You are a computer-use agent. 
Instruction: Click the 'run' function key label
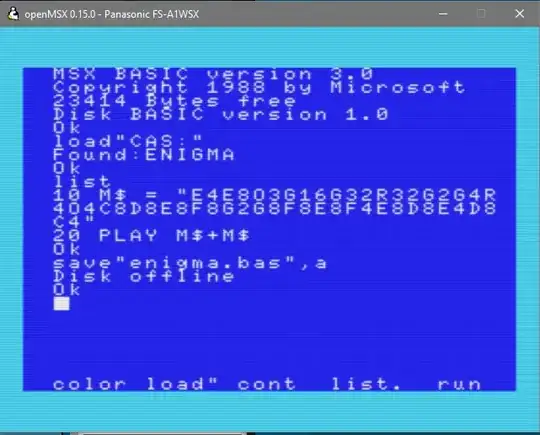459,384
